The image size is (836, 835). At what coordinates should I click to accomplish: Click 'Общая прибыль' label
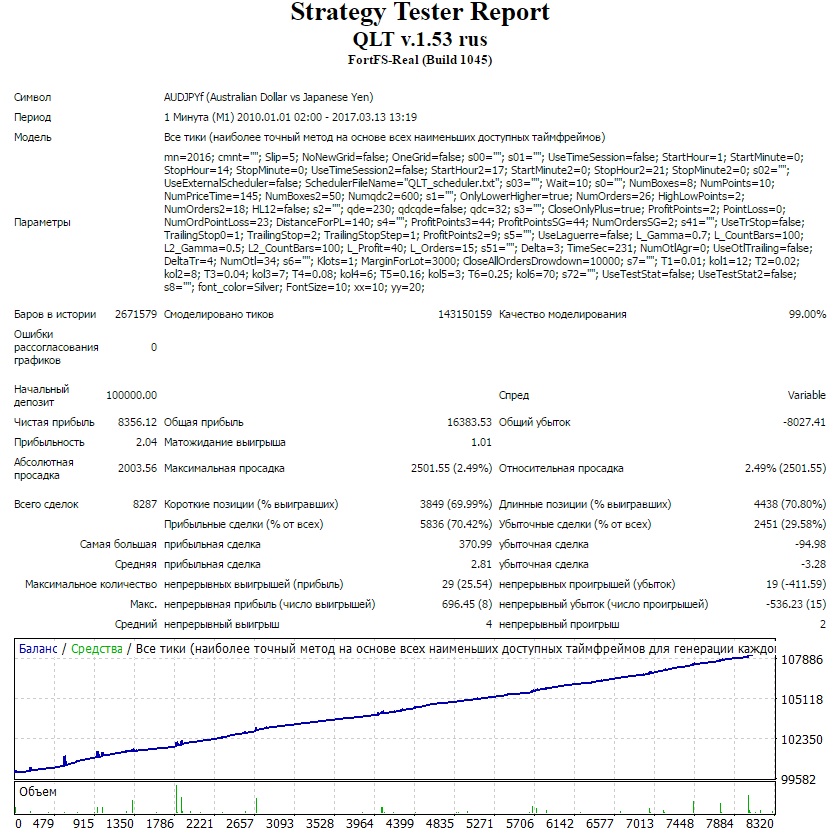pos(204,422)
